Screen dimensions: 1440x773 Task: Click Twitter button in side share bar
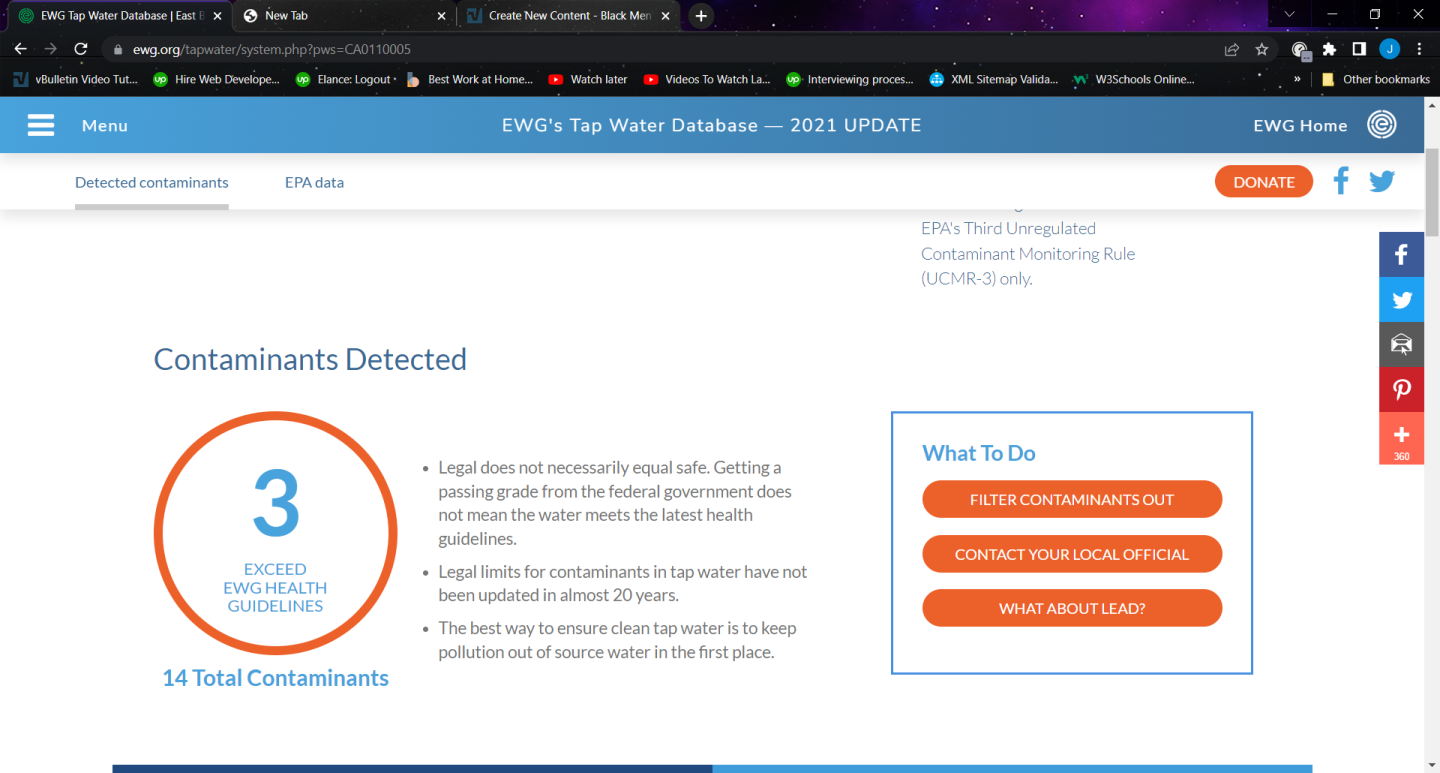coord(1401,300)
